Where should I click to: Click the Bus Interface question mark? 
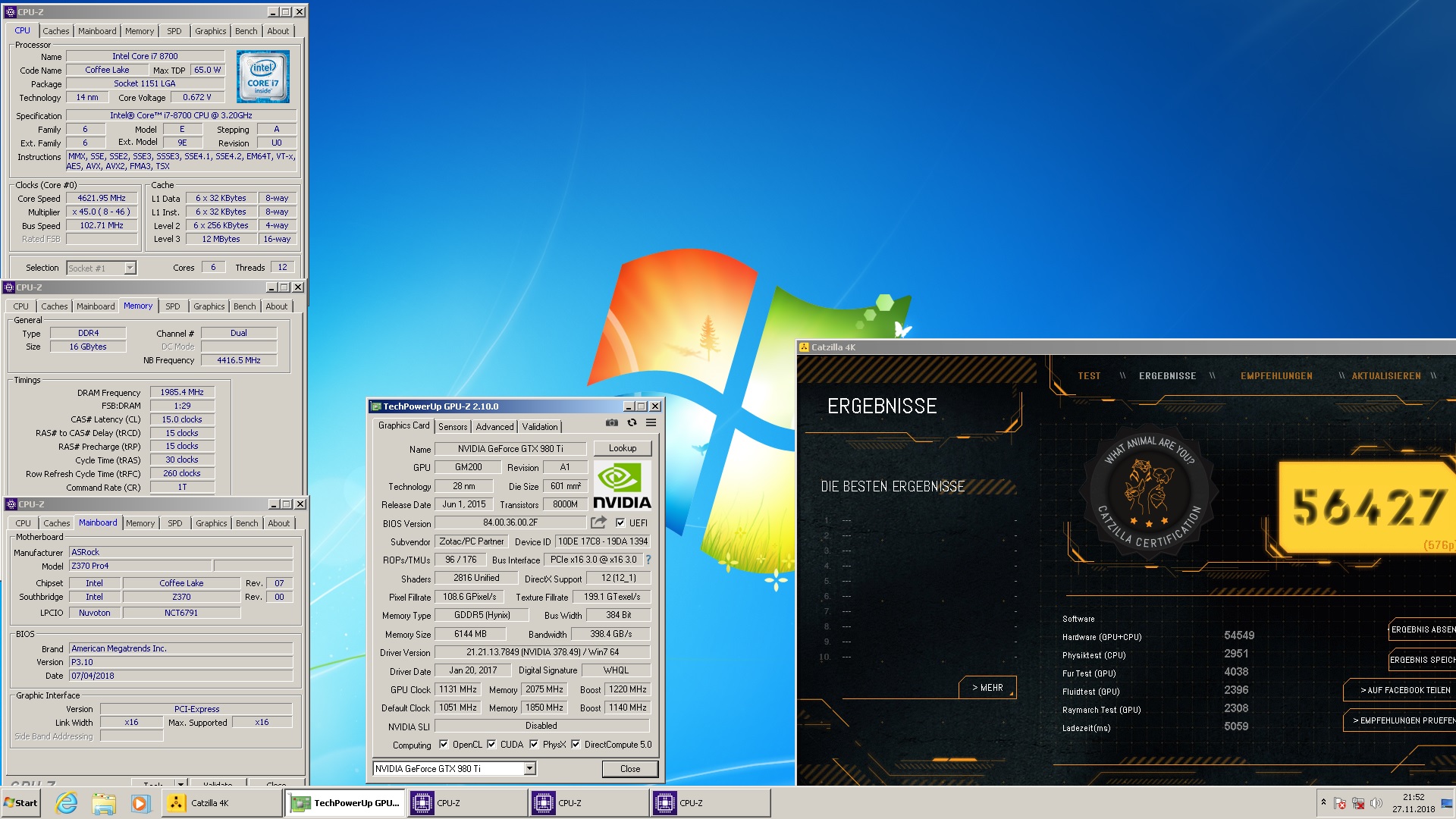[648, 560]
